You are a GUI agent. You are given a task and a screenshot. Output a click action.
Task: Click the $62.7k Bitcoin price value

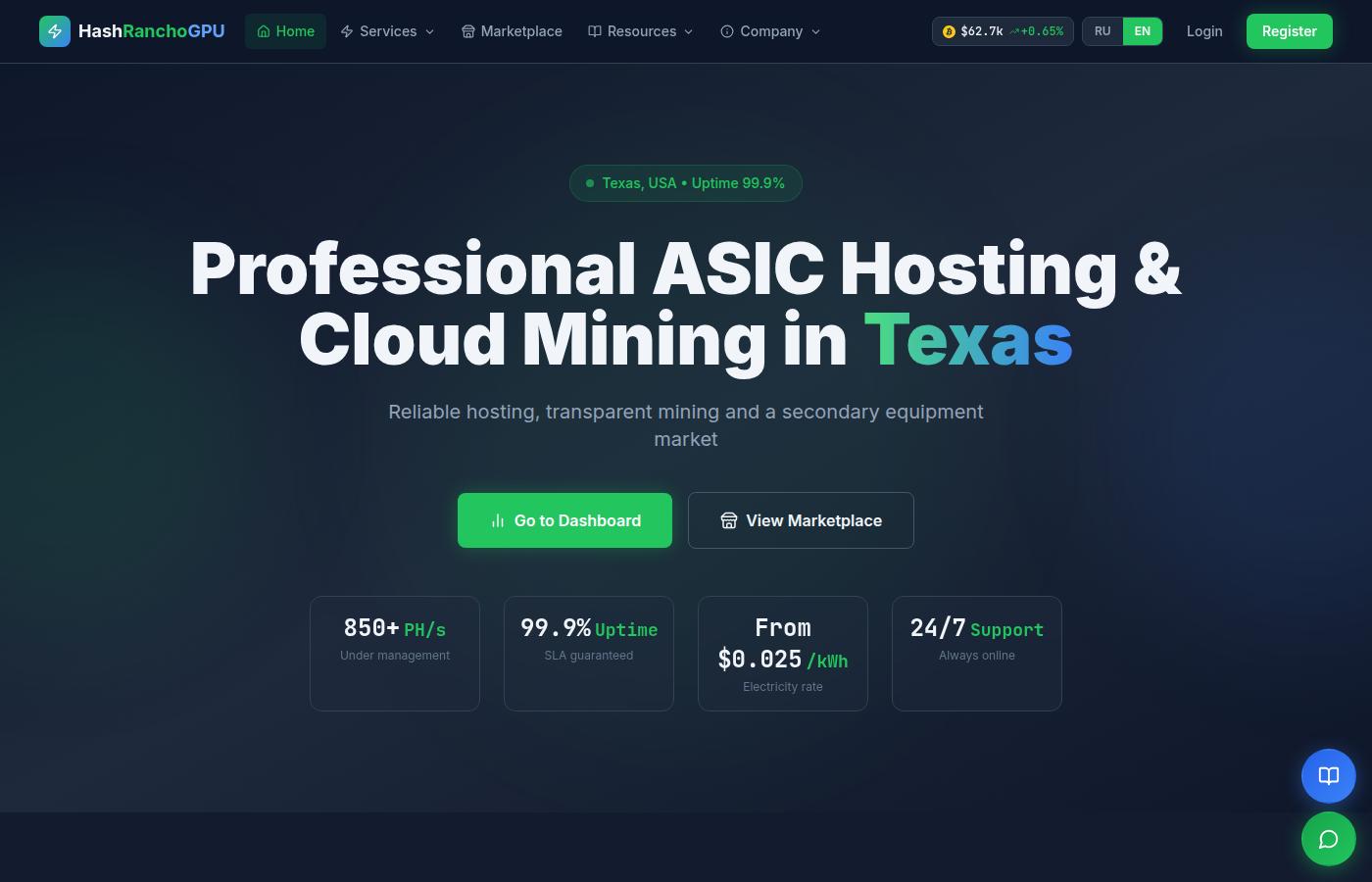(x=982, y=31)
